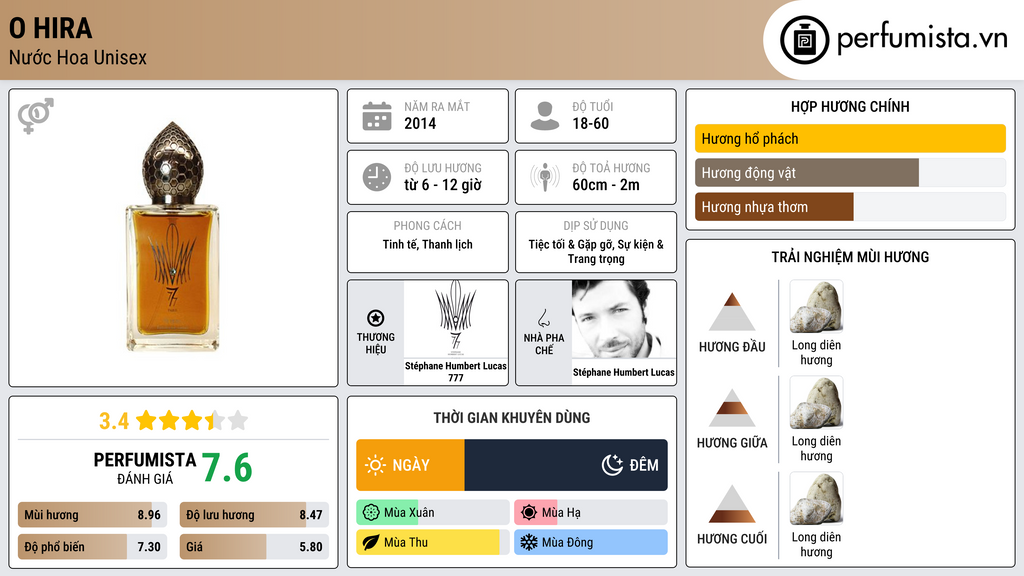Click the Hương đầu pyramid icon

[732, 312]
